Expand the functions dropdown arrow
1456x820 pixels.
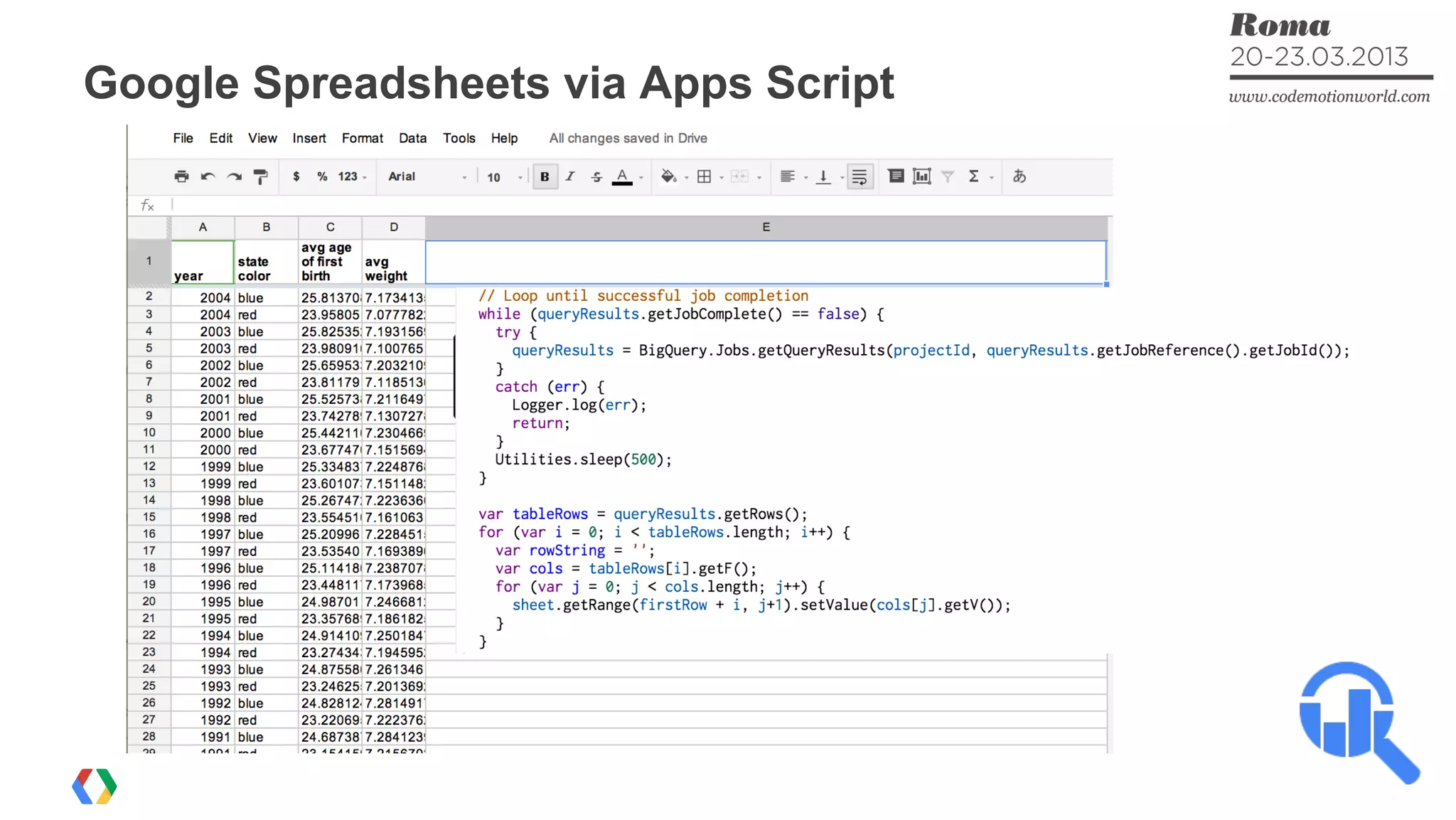tap(991, 178)
